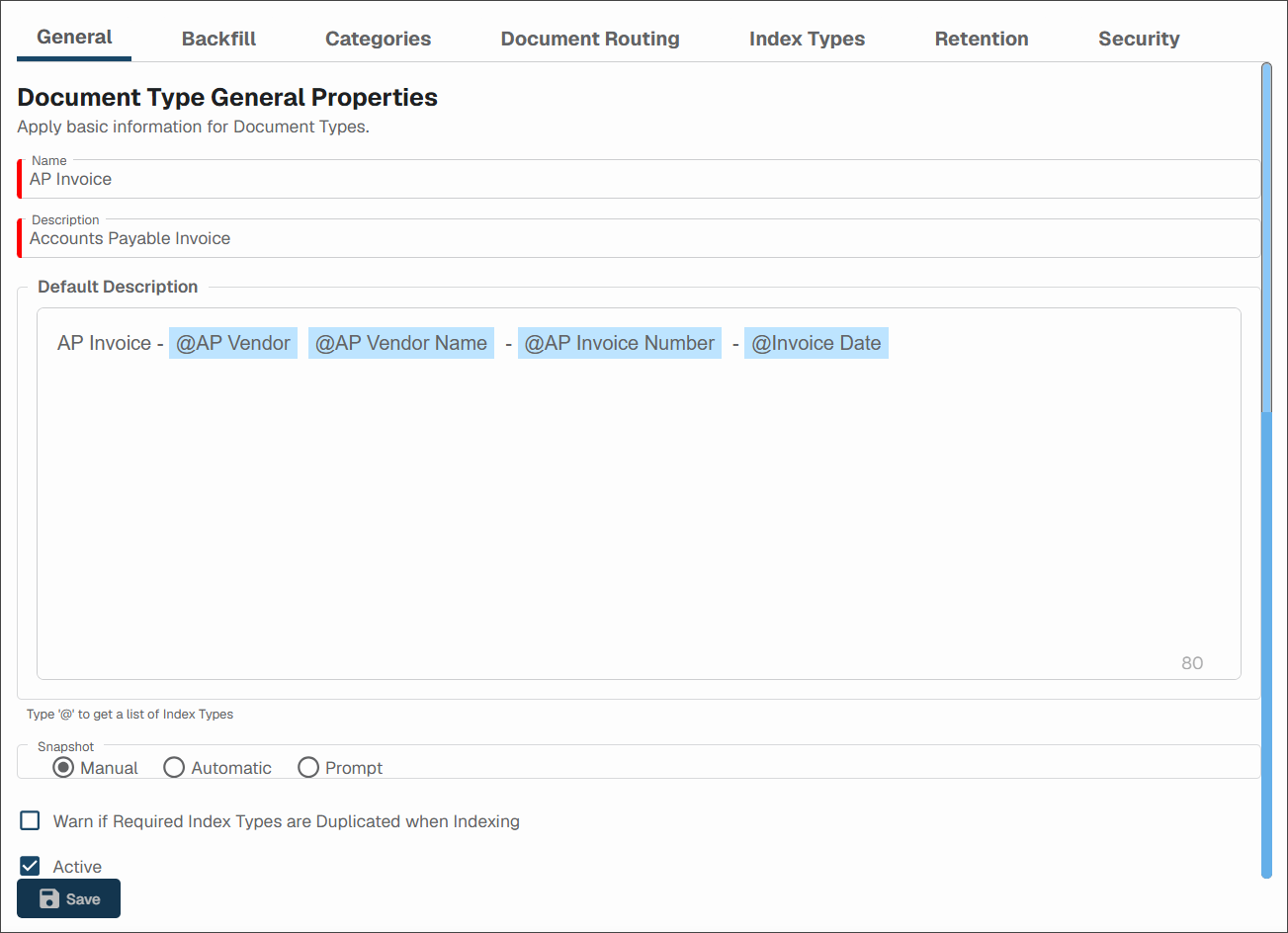
Task: Select the Prompt snapshot option
Action: coord(308,767)
